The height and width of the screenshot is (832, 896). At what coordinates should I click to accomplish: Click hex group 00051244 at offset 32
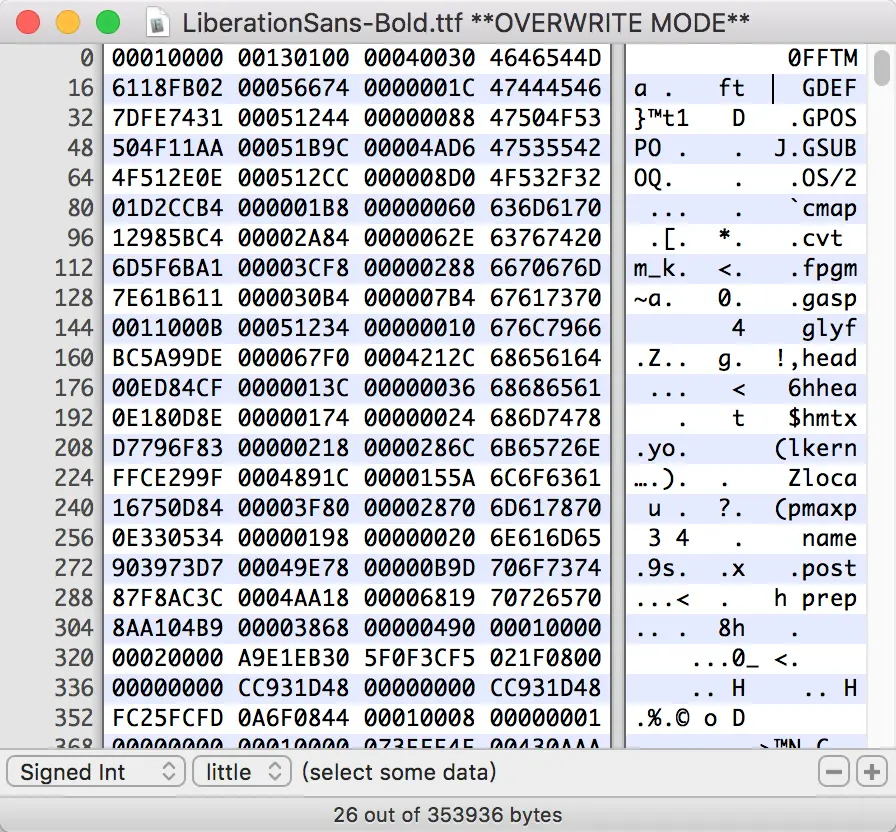[294, 118]
